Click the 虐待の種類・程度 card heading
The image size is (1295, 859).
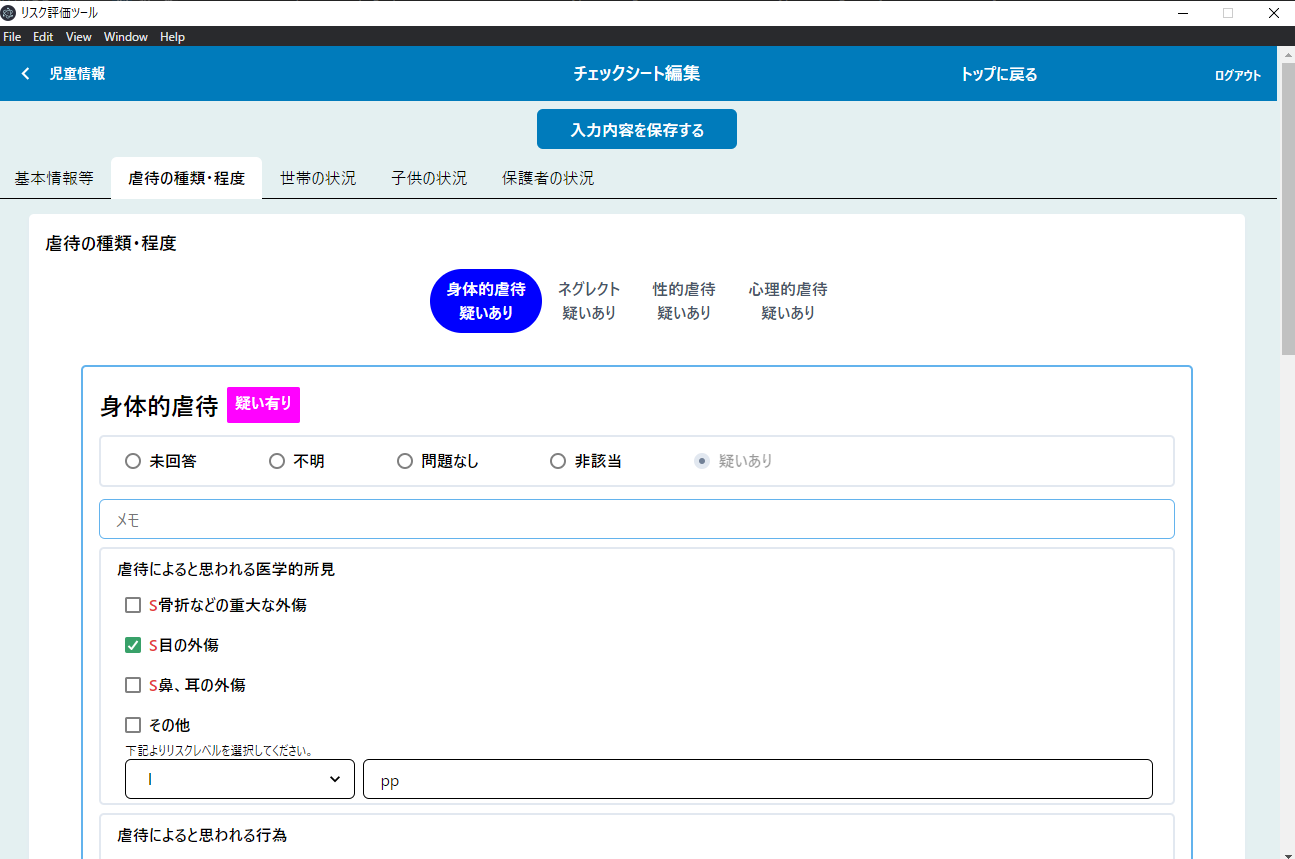click(111, 243)
